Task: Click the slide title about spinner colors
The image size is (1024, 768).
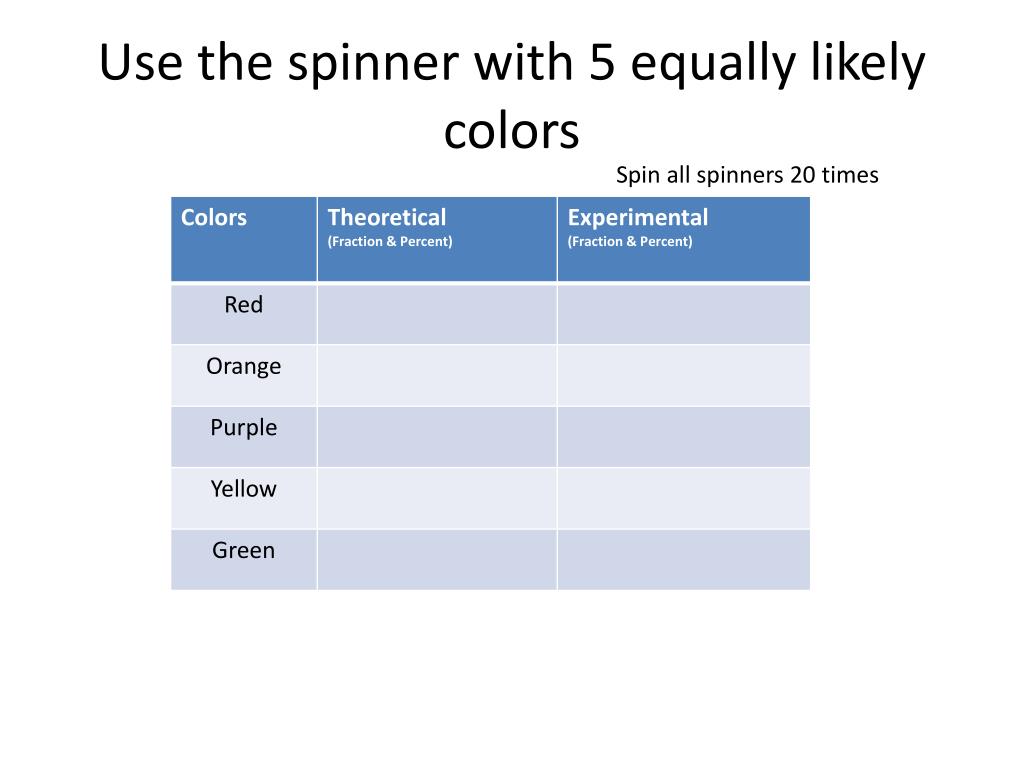Action: (512, 96)
